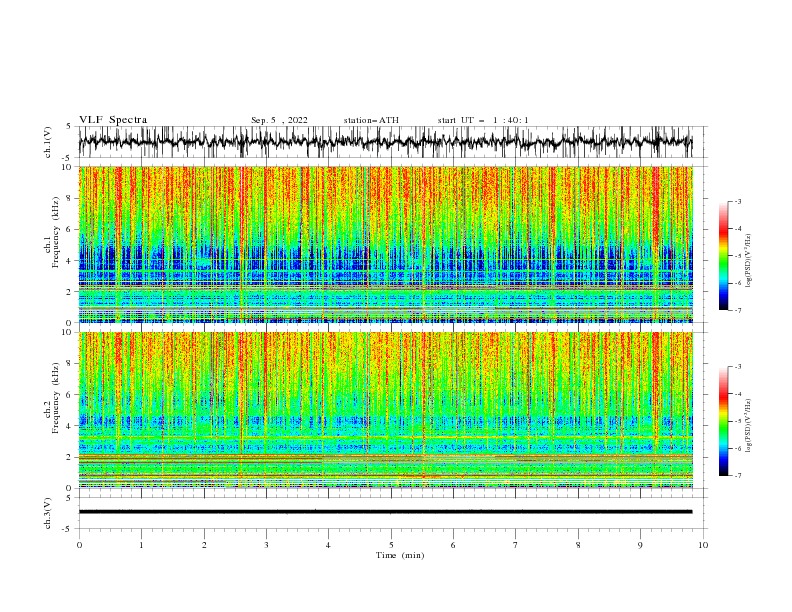Click time axis tick label "4"
The width and height of the screenshot is (792, 612).
tap(328, 545)
